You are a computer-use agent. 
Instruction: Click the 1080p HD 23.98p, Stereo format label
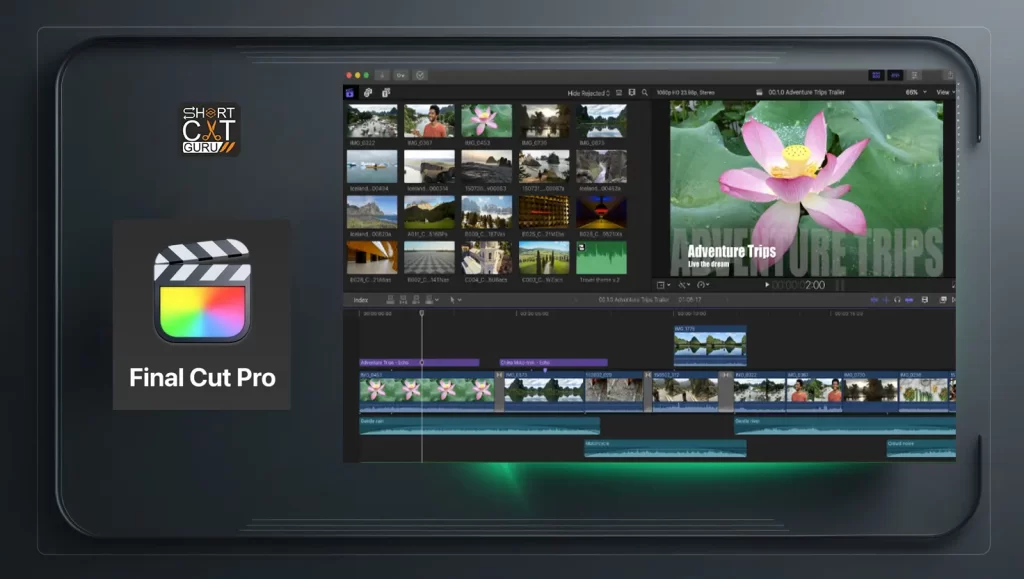(686, 93)
